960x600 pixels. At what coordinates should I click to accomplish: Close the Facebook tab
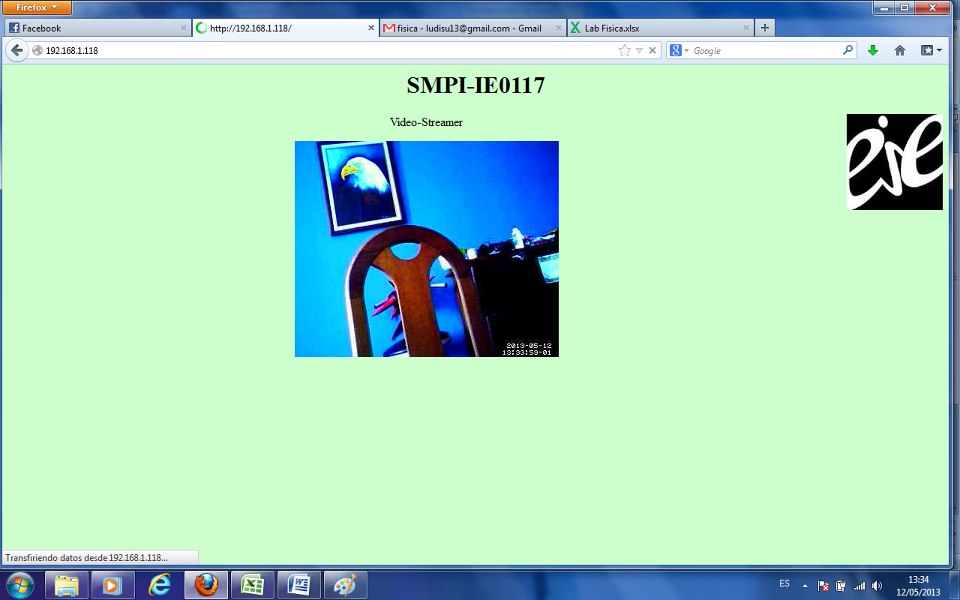click(183, 28)
